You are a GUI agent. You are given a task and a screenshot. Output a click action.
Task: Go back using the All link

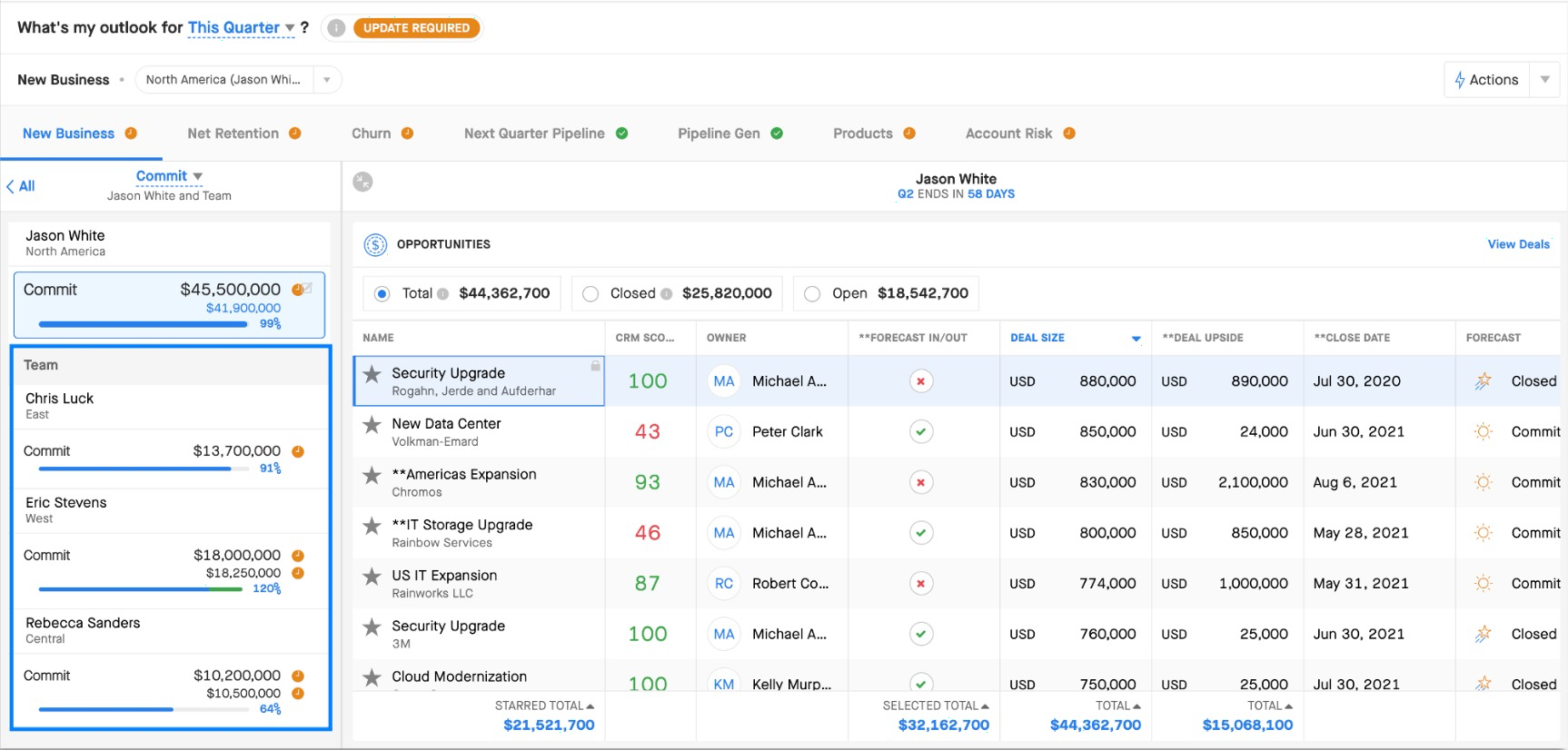(x=21, y=186)
